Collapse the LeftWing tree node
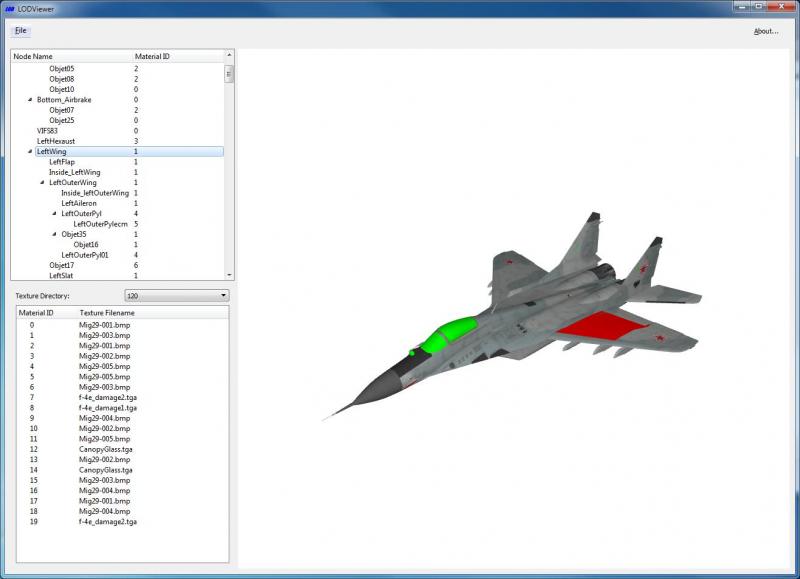800x579 pixels. pyautogui.click(x=30, y=151)
